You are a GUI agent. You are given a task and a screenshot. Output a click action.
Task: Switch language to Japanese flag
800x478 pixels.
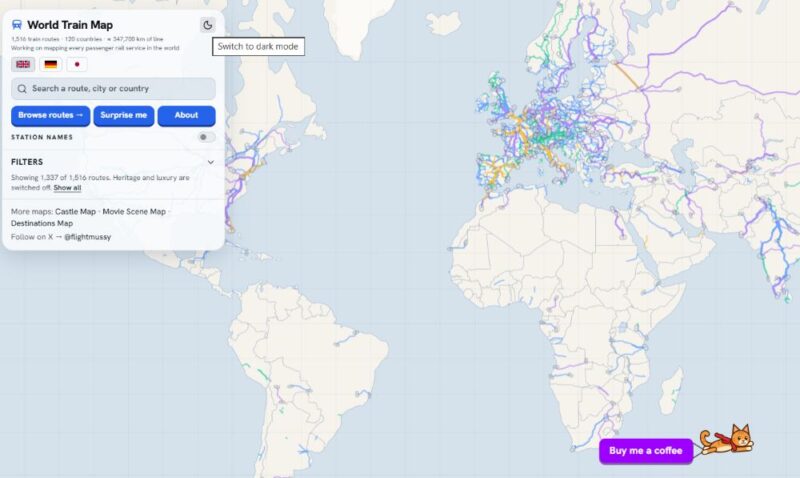pos(77,64)
